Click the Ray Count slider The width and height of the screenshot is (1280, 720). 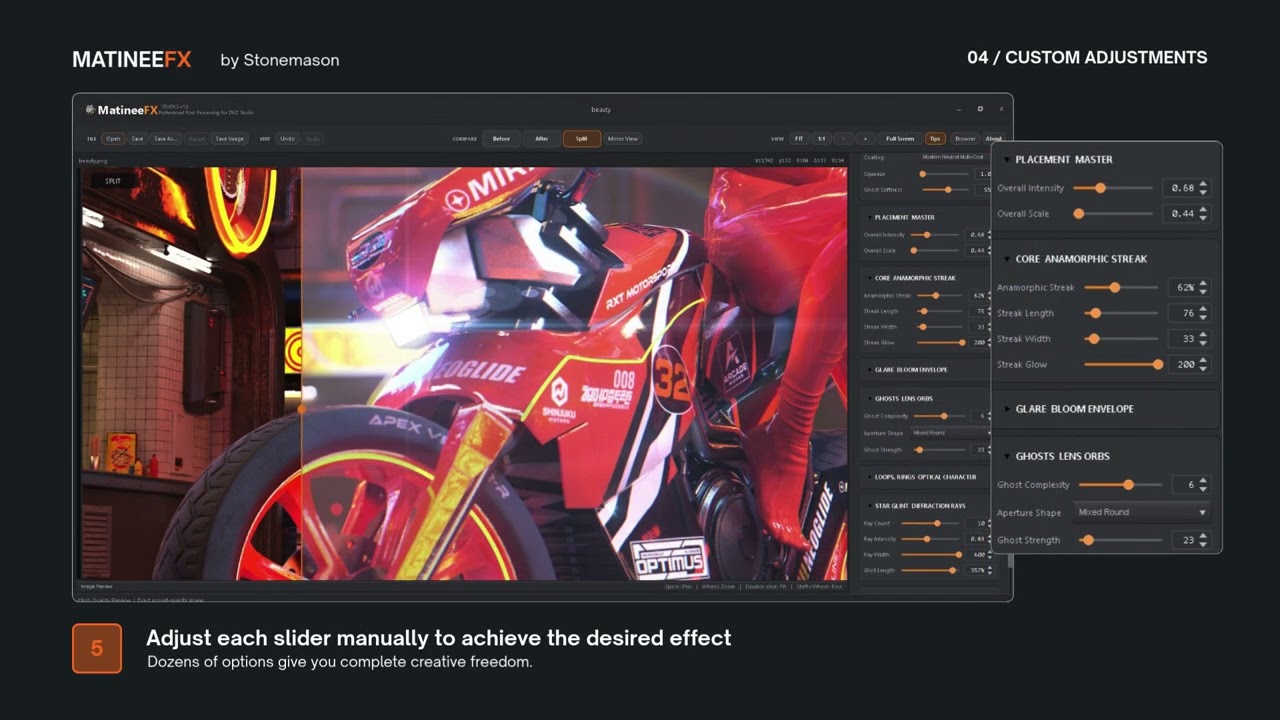coord(930,523)
